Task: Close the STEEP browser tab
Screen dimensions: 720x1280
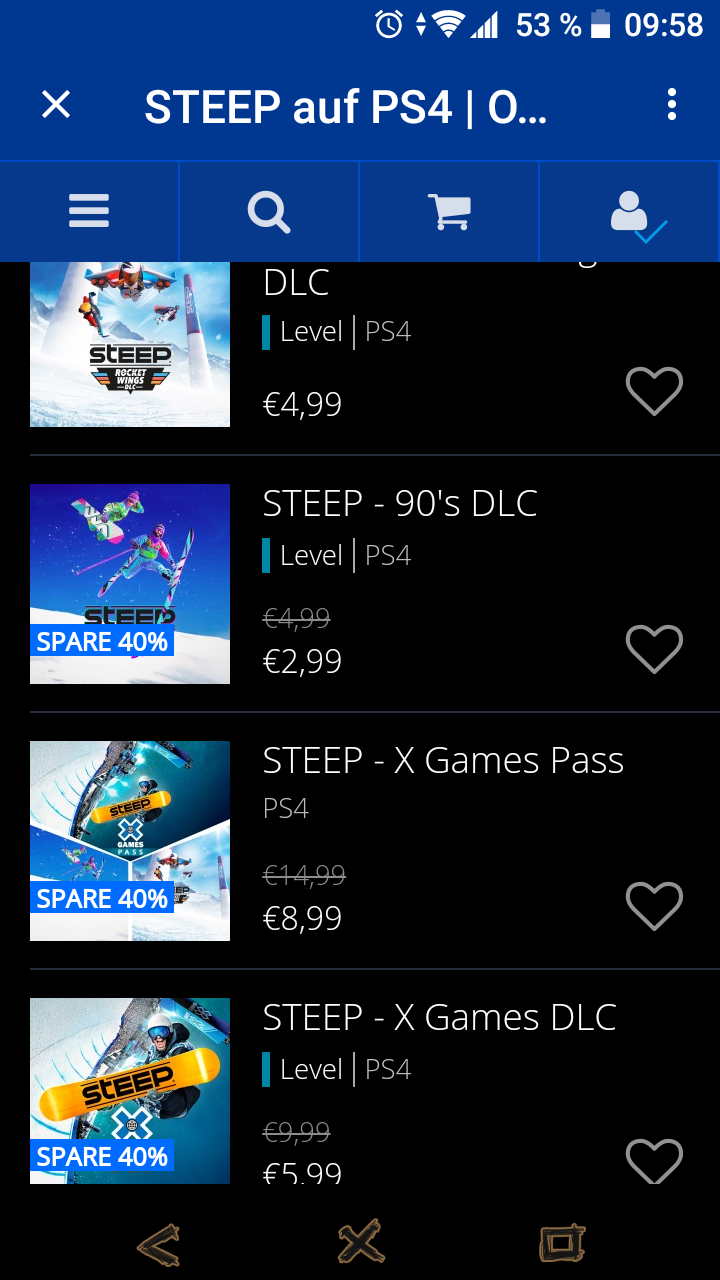Action: tap(56, 105)
